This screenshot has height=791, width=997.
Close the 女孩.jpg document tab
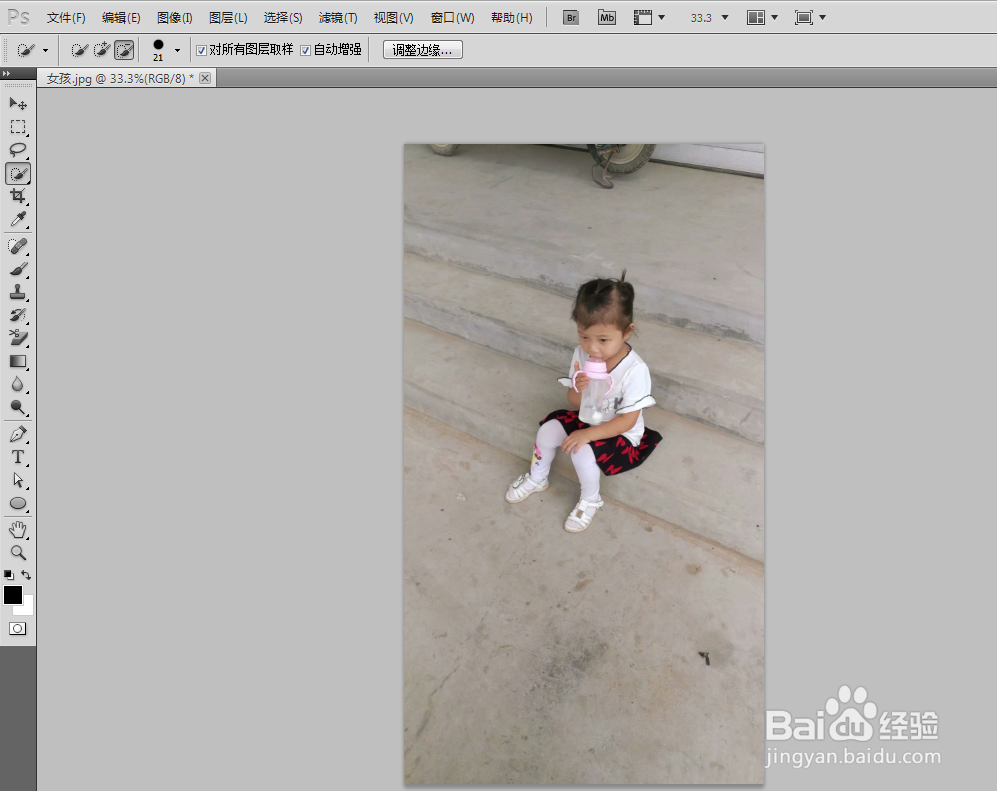[x=205, y=78]
